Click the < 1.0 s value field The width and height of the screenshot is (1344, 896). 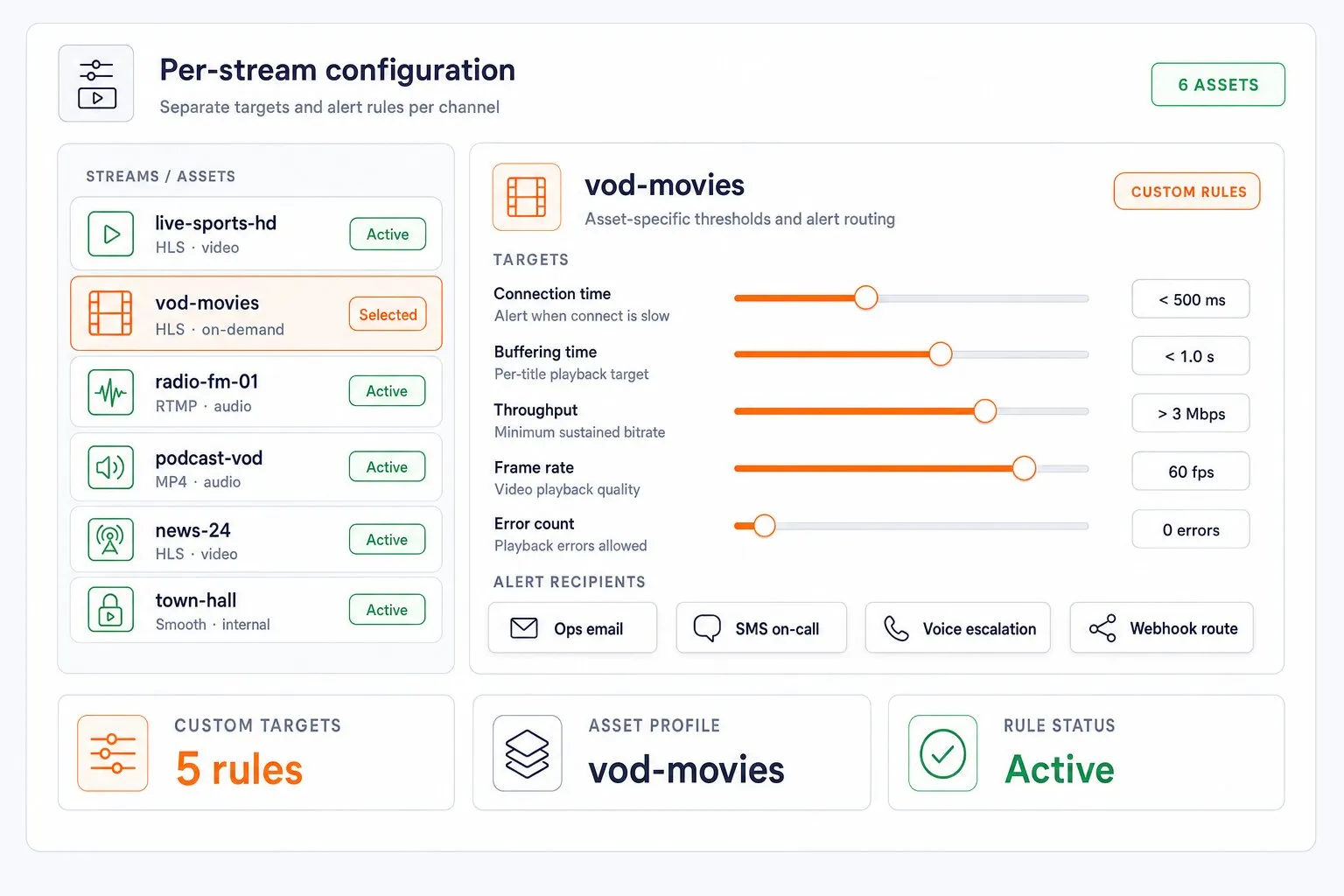coord(1191,356)
